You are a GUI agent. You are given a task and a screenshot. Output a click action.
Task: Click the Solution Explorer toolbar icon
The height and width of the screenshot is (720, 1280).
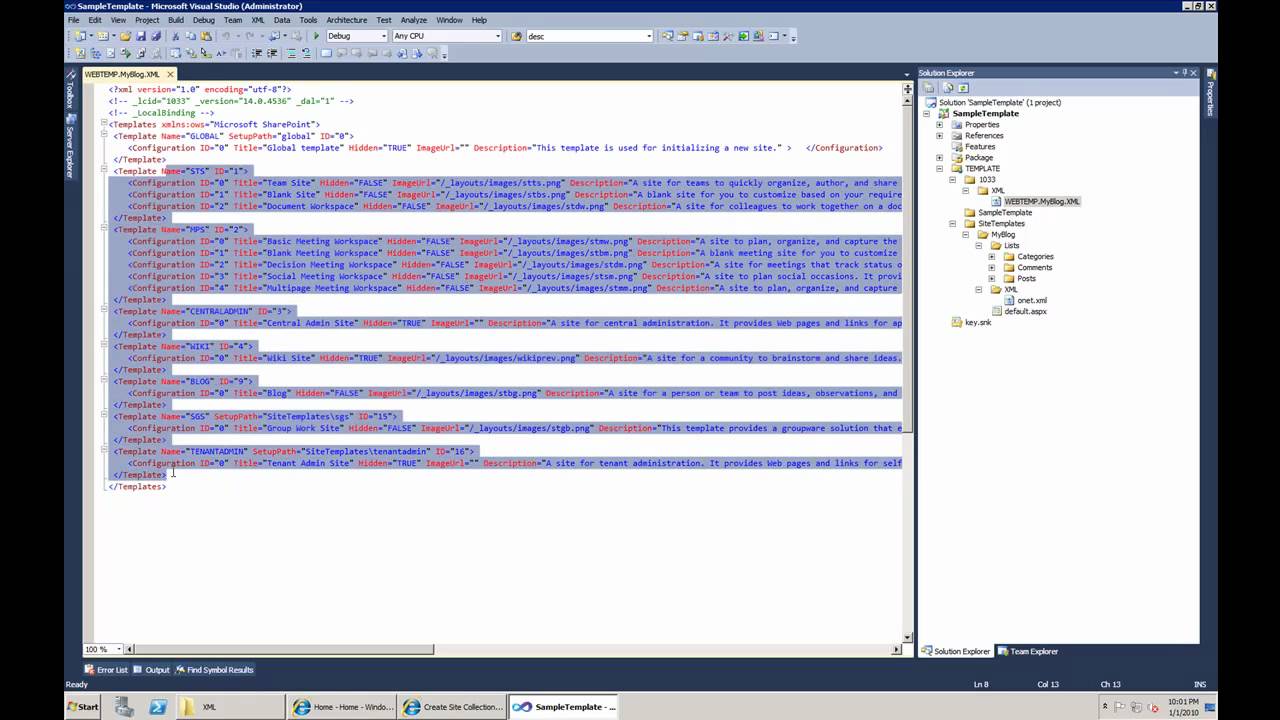tap(667, 36)
